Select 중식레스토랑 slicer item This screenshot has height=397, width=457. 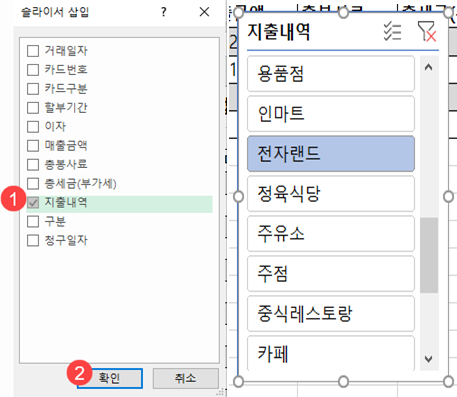click(331, 314)
